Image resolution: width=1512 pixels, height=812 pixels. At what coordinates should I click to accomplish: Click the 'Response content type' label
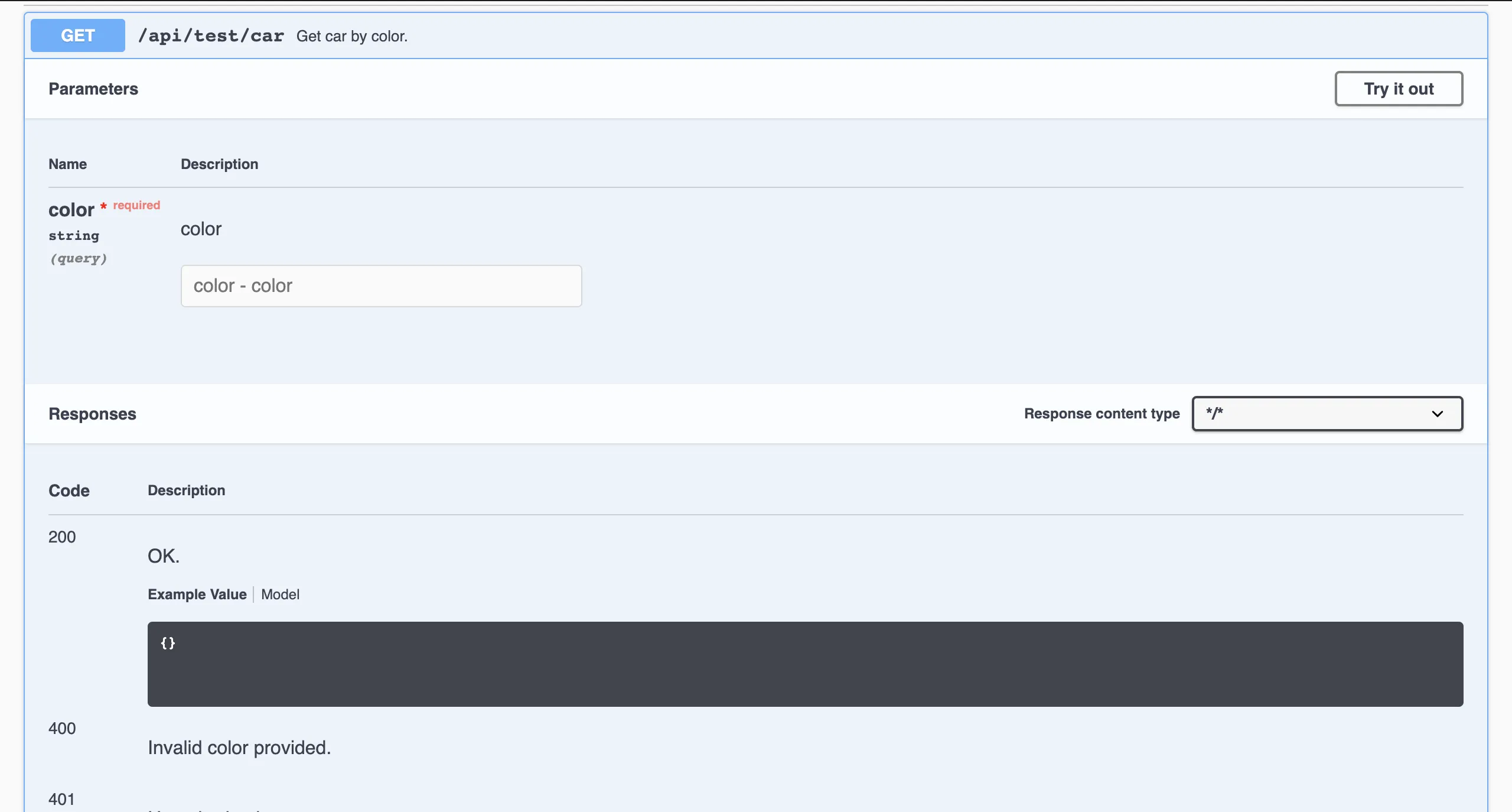coord(1102,414)
